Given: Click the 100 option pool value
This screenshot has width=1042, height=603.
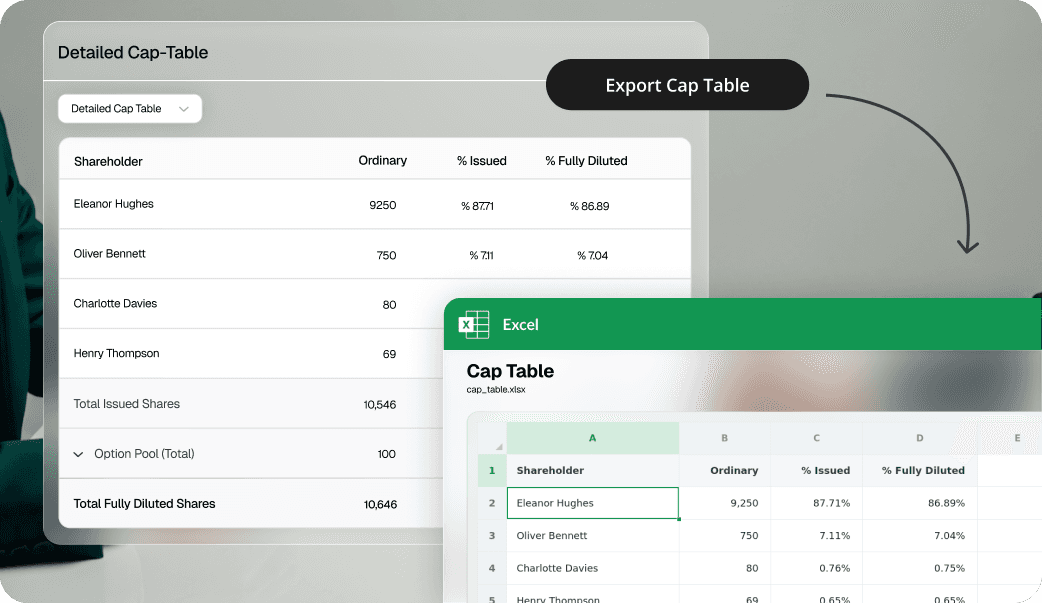Looking at the screenshot, I should point(387,454).
